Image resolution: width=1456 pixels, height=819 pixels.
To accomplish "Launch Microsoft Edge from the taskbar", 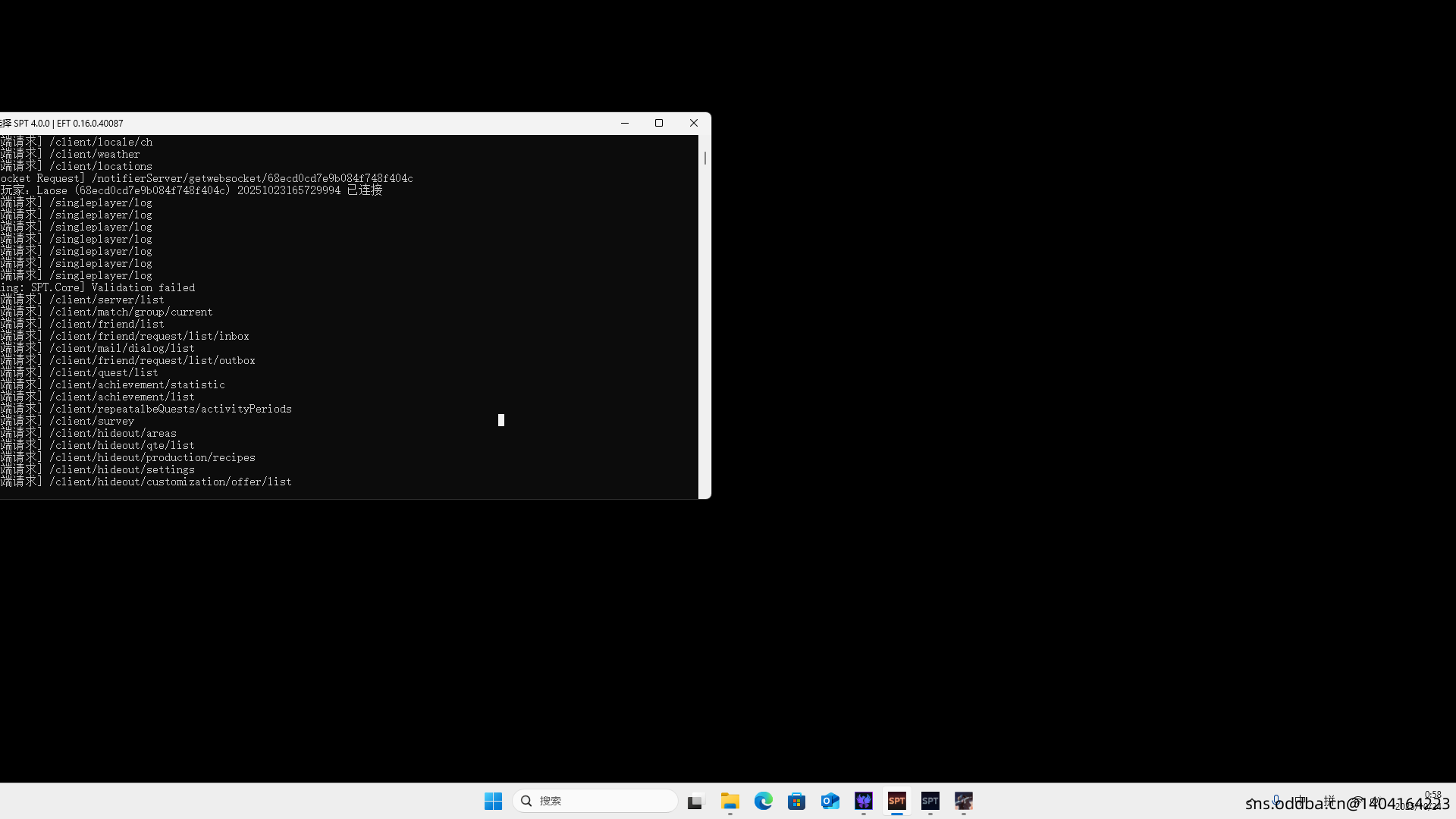I will [x=763, y=801].
